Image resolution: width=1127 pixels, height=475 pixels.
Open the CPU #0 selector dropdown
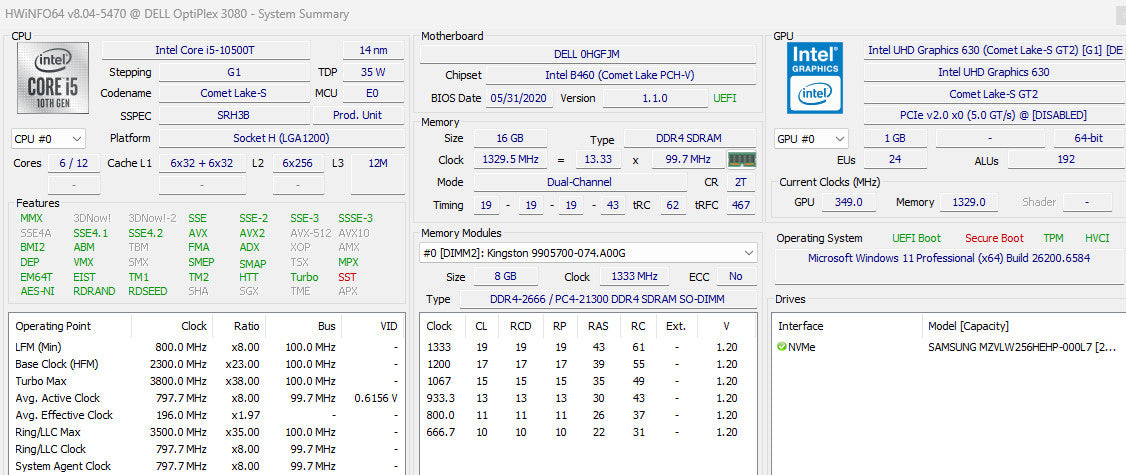click(48, 139)
